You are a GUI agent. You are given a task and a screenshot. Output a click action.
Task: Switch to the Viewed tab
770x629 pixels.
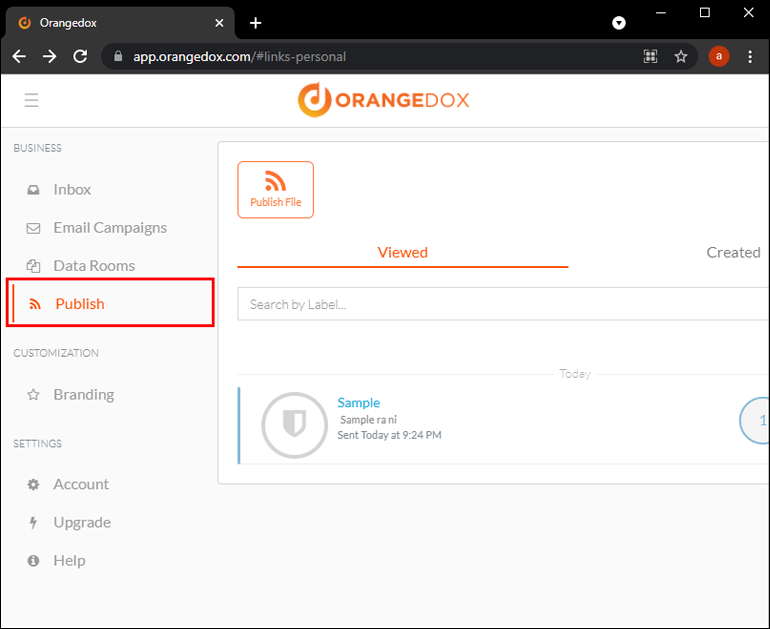tap(403, 252)
